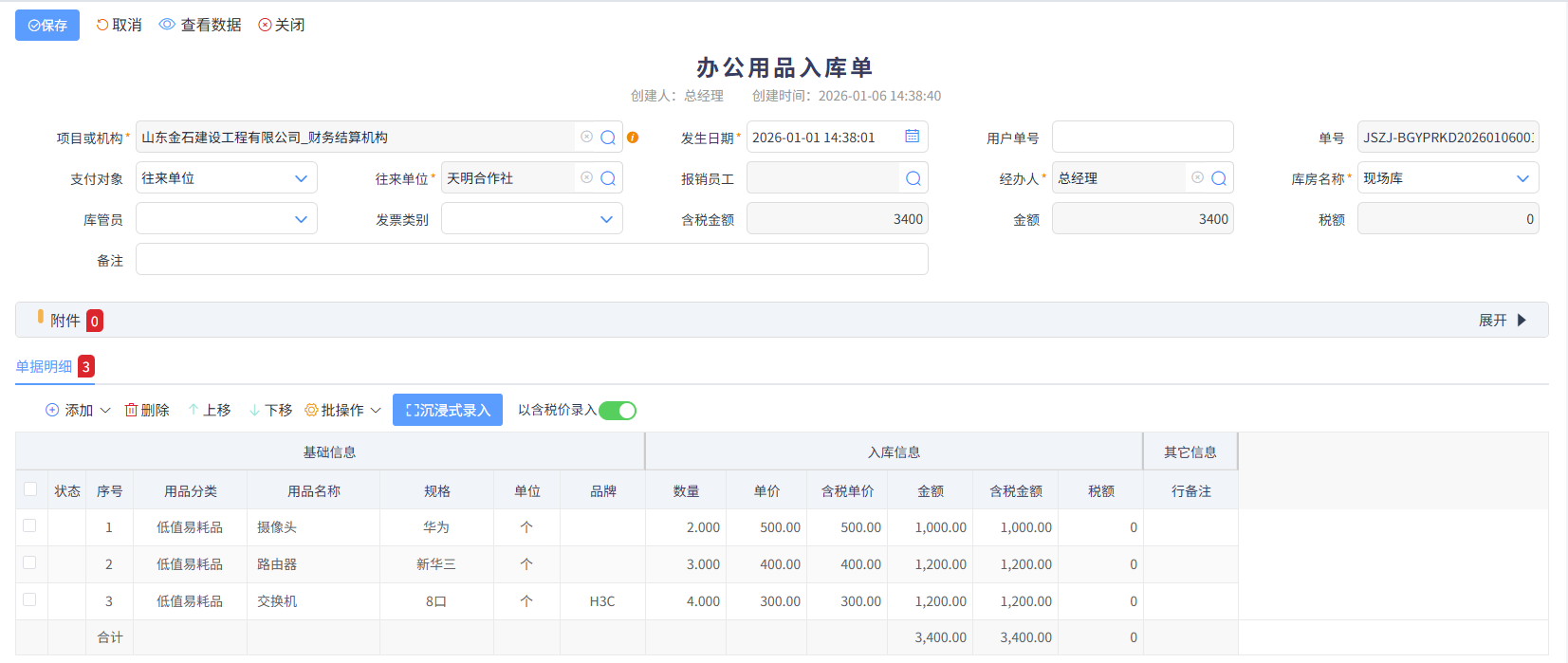Viewport: 1568px width, 663px height.
Task: Click the search icon in 项目或机构 field
Action: point(608,138)
